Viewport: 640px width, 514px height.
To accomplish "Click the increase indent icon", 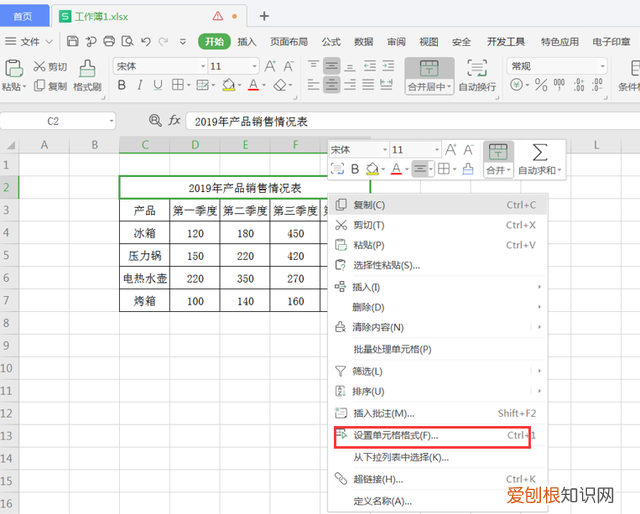I will tap(388, 66).
